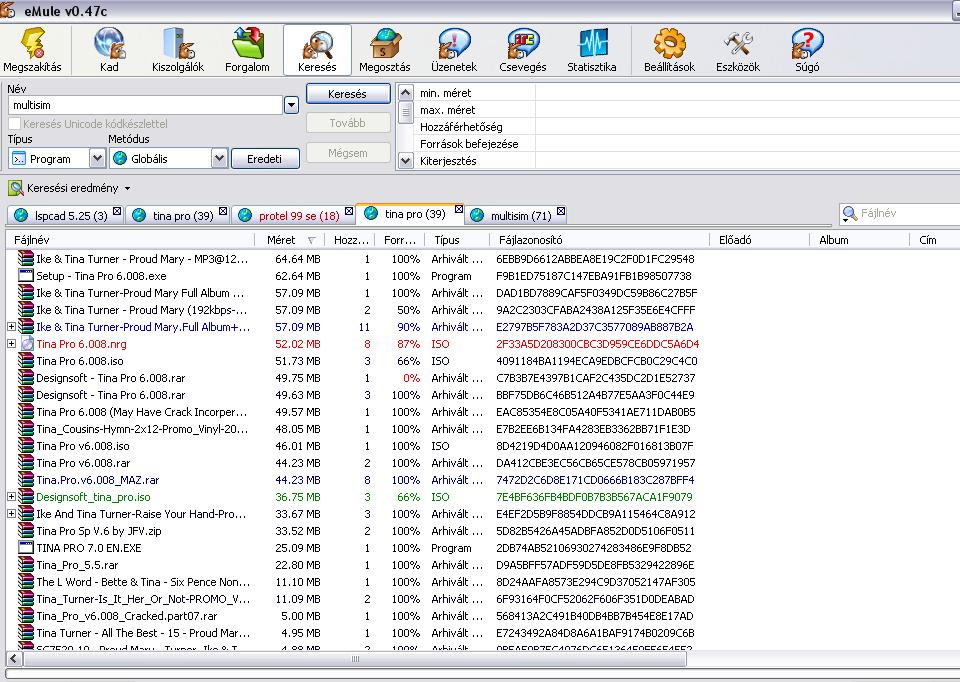Click archive icon of Tina_Pro_5.5.rar

pyautogui.click(x=26, y=565)
